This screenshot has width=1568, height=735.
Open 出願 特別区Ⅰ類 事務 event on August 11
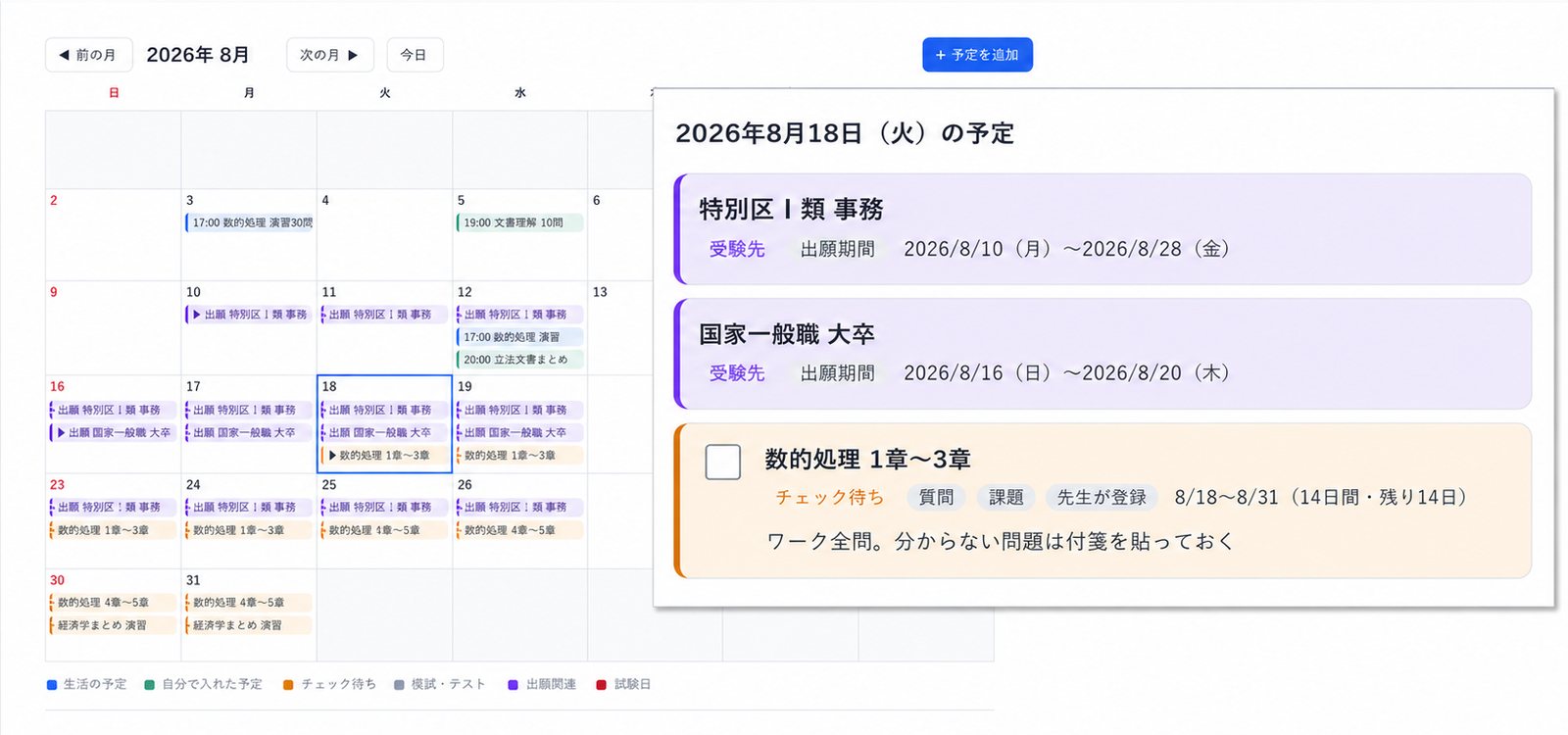(x=384, y=315)
